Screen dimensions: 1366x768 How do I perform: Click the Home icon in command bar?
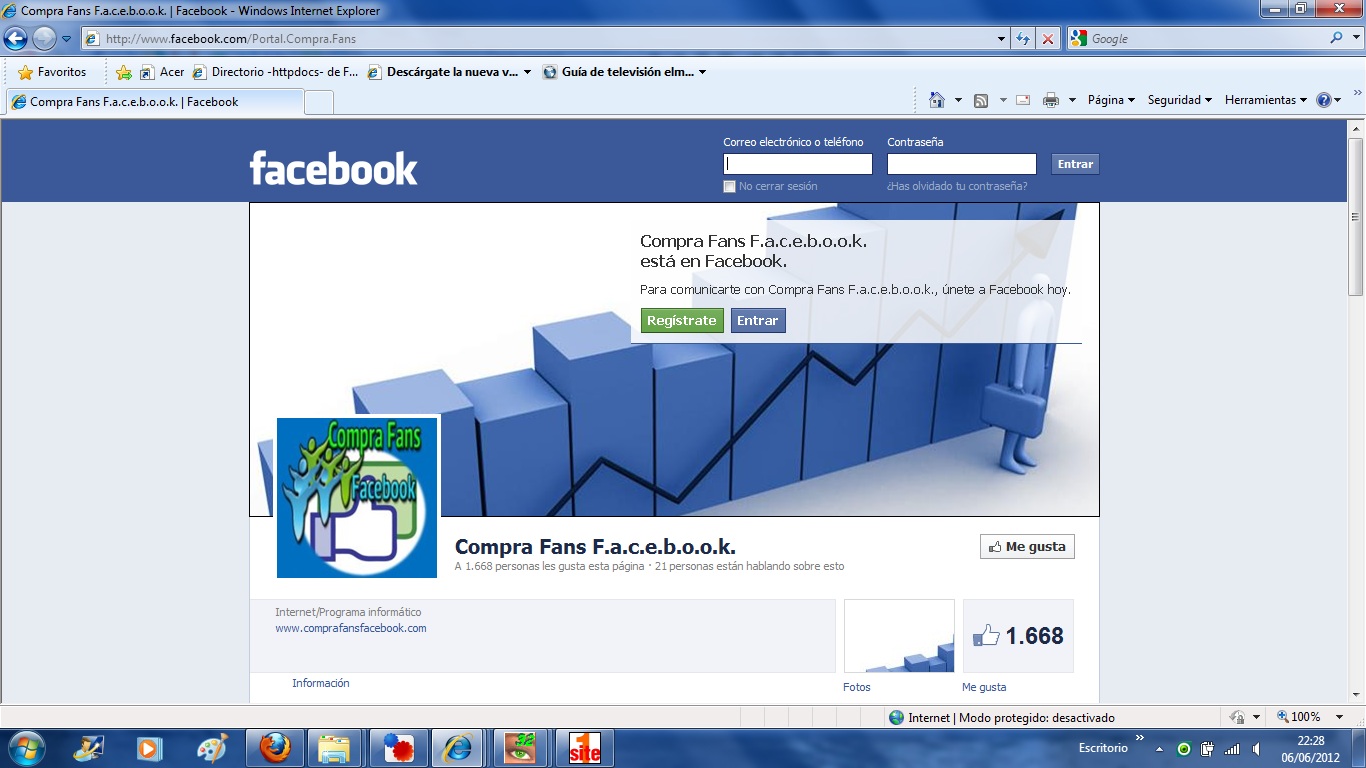click(937, 100)
